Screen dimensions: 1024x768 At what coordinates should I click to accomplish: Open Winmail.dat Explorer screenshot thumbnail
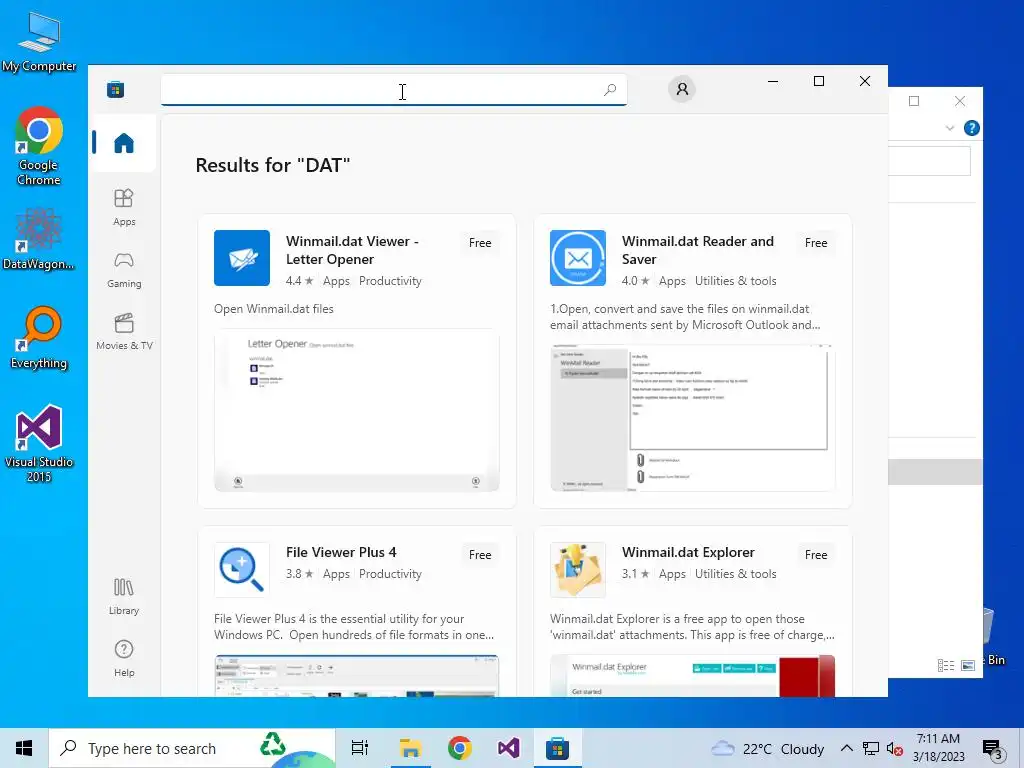(x=692, y=676)
